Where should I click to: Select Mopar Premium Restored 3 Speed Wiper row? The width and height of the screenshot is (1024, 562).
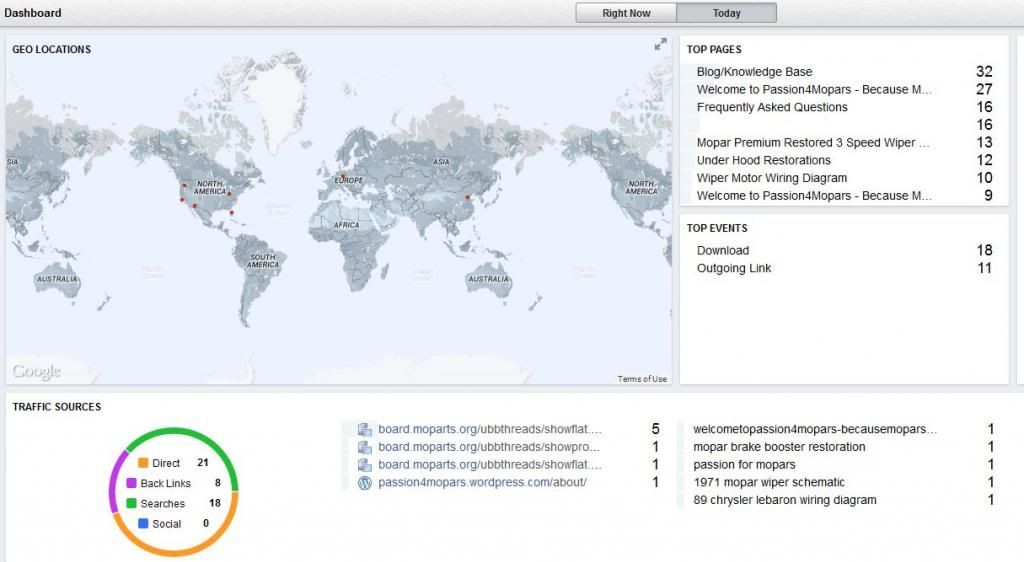[x=844, y=142]
